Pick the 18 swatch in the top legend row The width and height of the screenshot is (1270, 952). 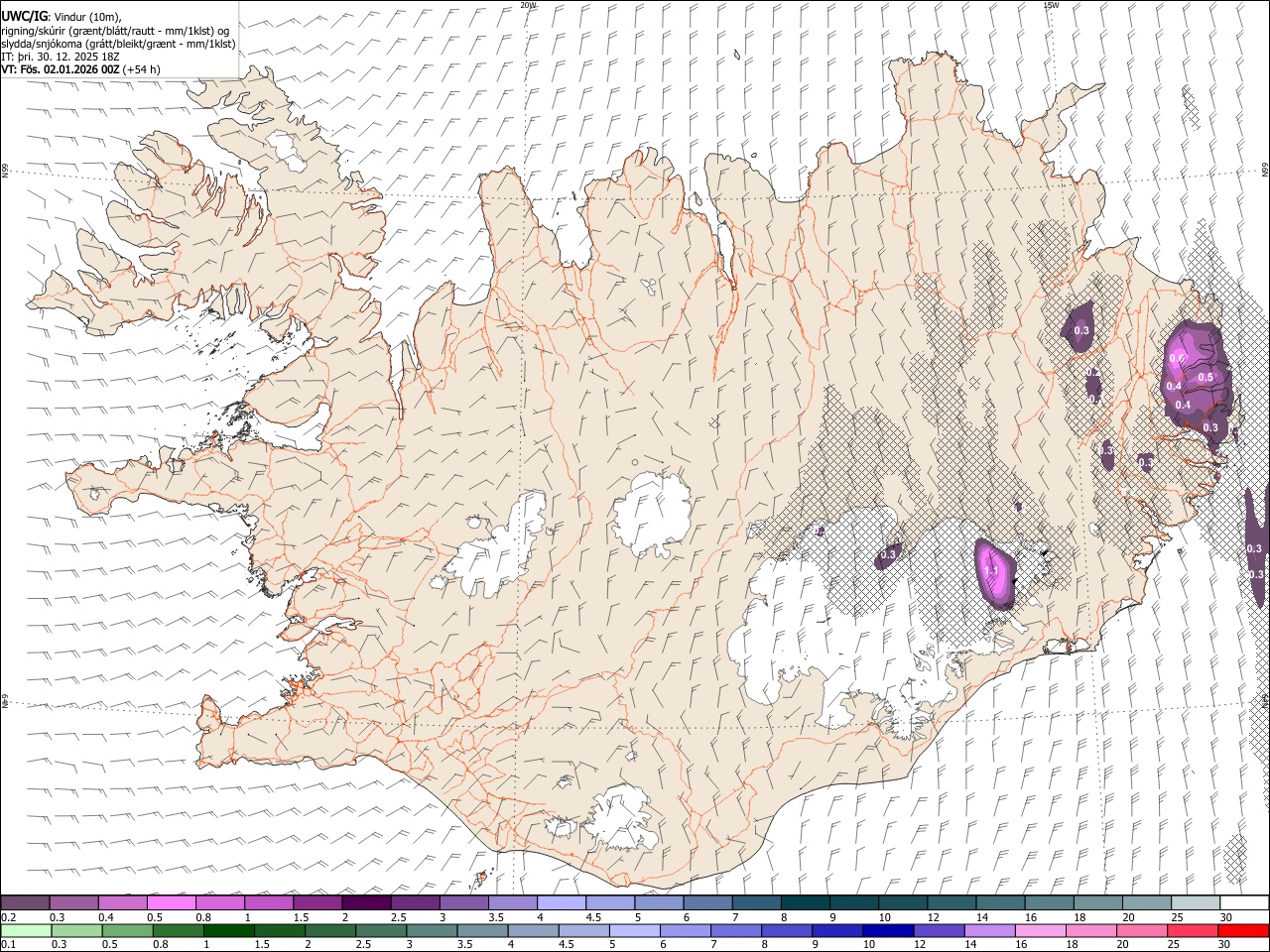tap(1098, 902)
